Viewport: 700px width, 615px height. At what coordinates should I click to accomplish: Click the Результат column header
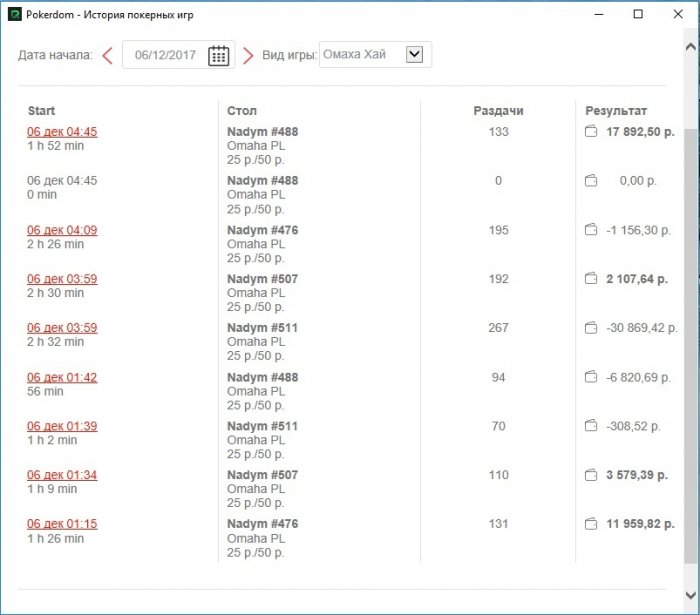pyautogui.click(x=616, y=111)
